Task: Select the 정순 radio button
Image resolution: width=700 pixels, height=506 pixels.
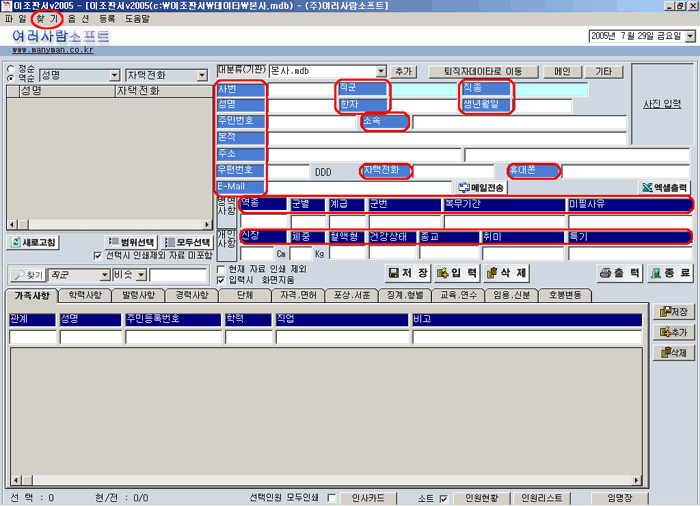Action: click(11, 69)
